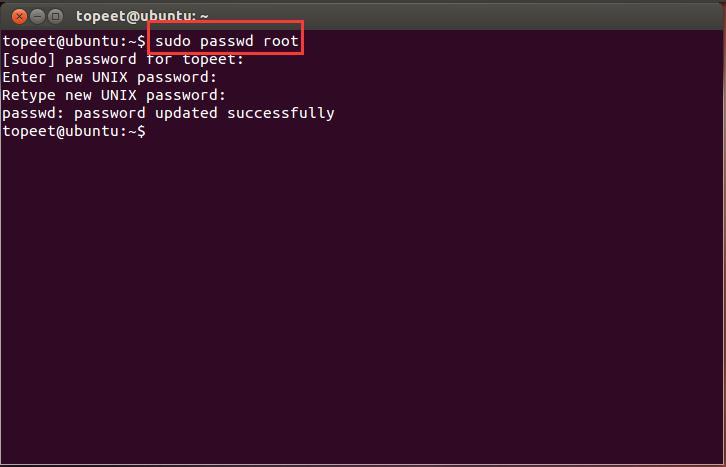Click the word 'sudo' in the command
This screenshot has width=726, height=467.
pos(172,41)
